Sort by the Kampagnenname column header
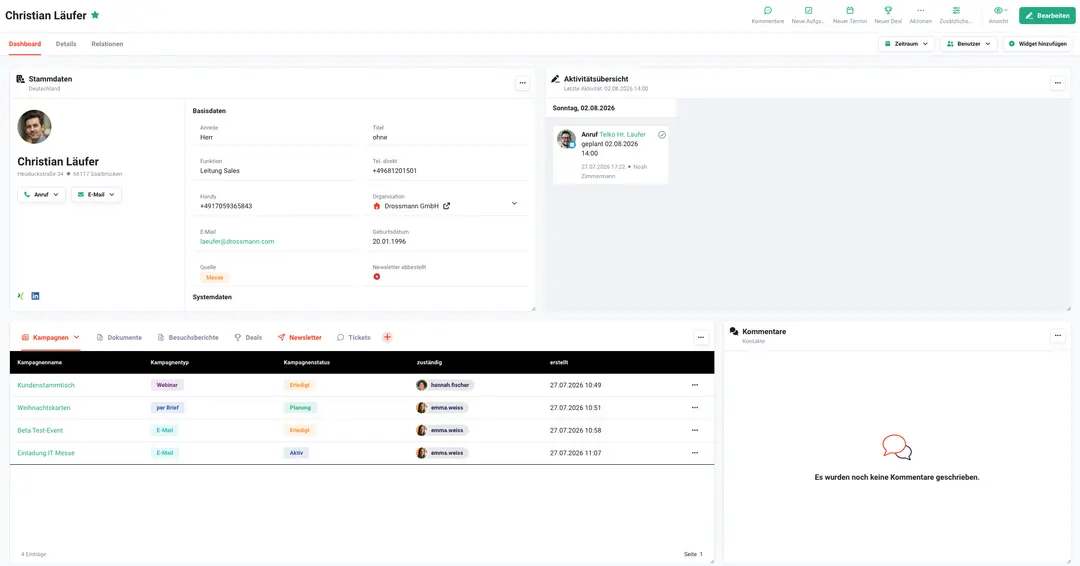1080x566 pixels. [x=40, y=362]
